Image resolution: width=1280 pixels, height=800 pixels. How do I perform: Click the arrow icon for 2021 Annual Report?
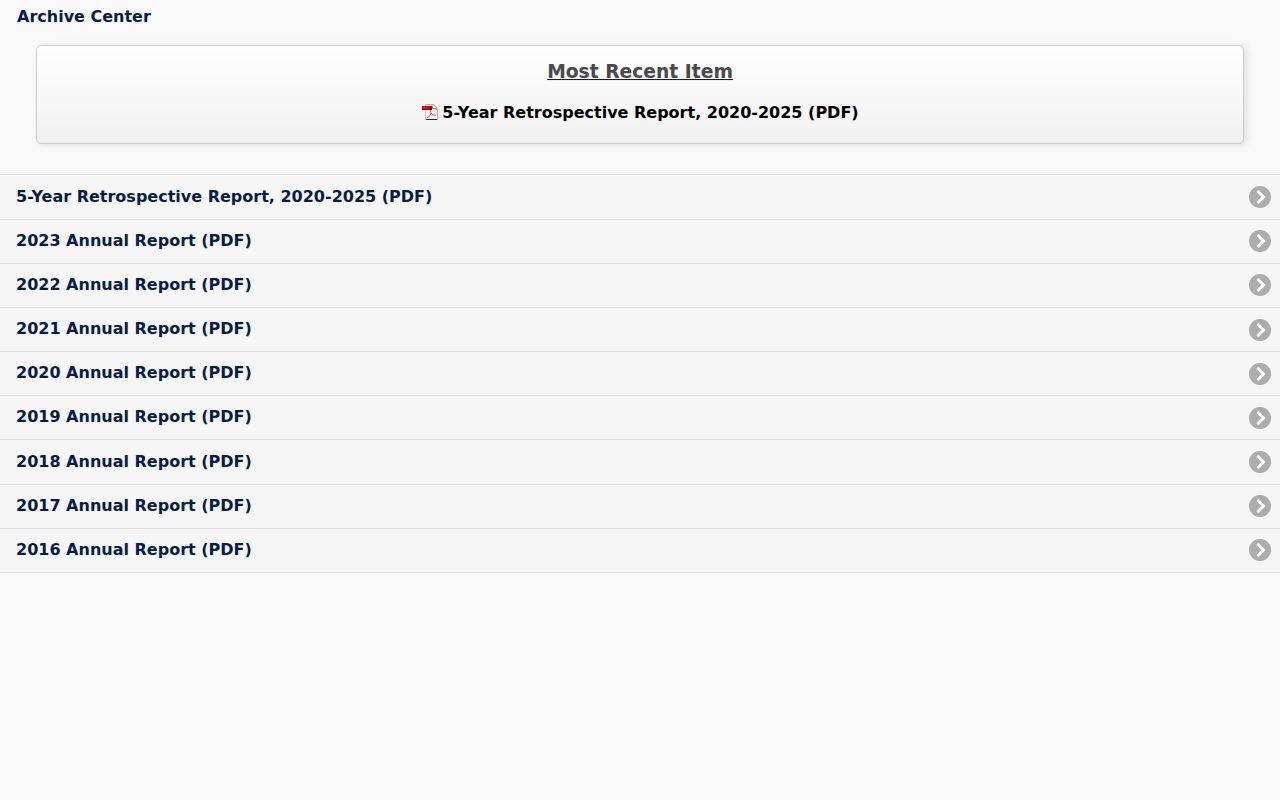click(x=1260, y=330)
